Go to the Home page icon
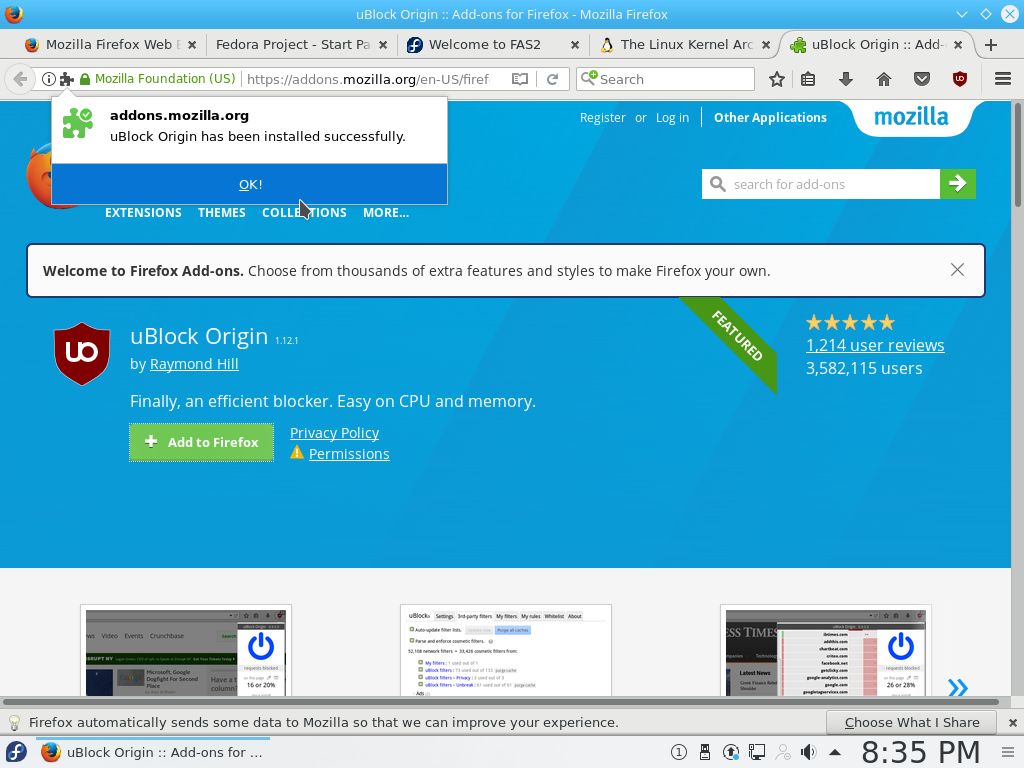Viewport: 1024px width, 768px height. (x=884, y=79)
